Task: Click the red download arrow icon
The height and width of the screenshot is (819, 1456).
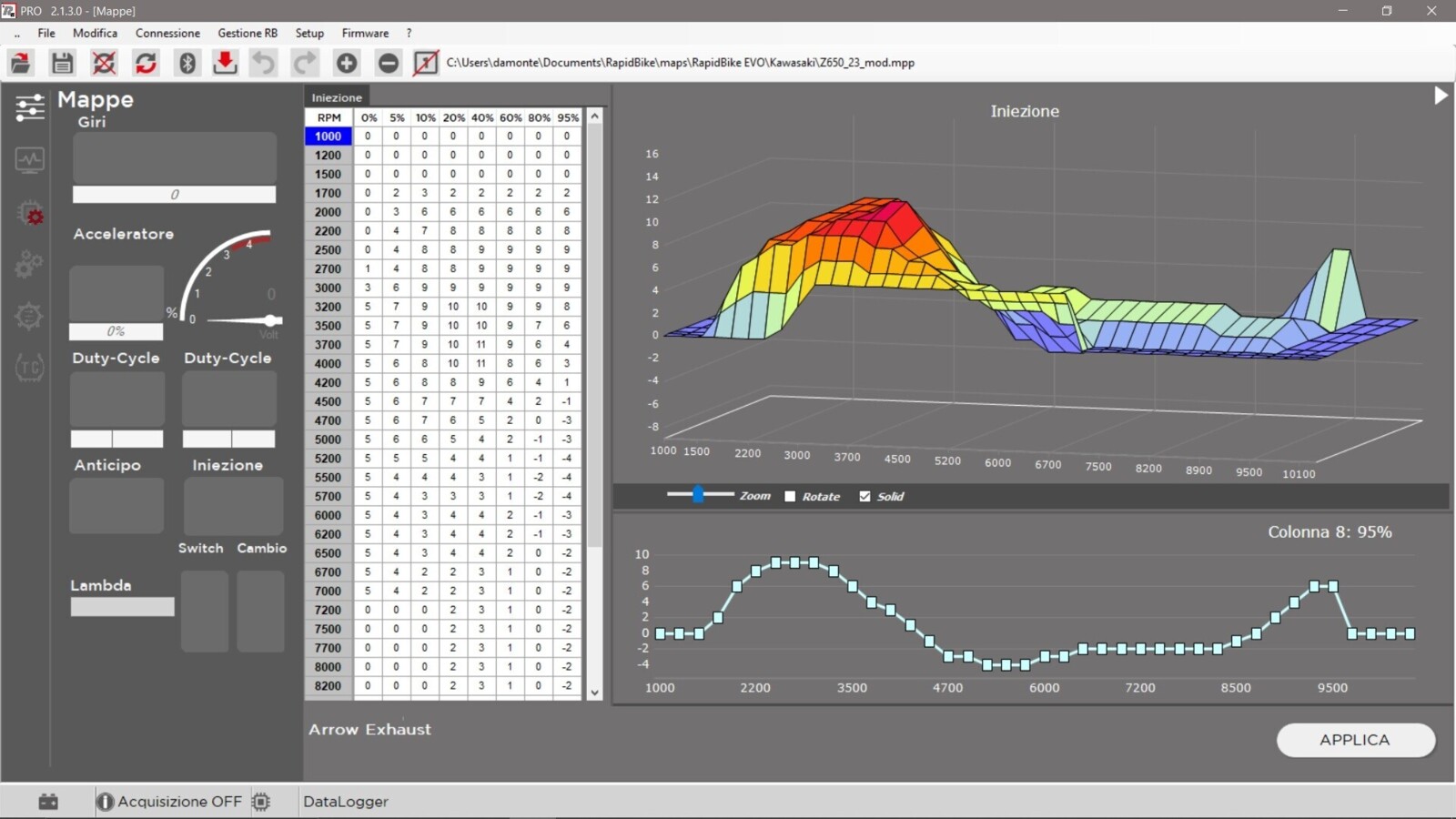Action: [x=225, y=63]
